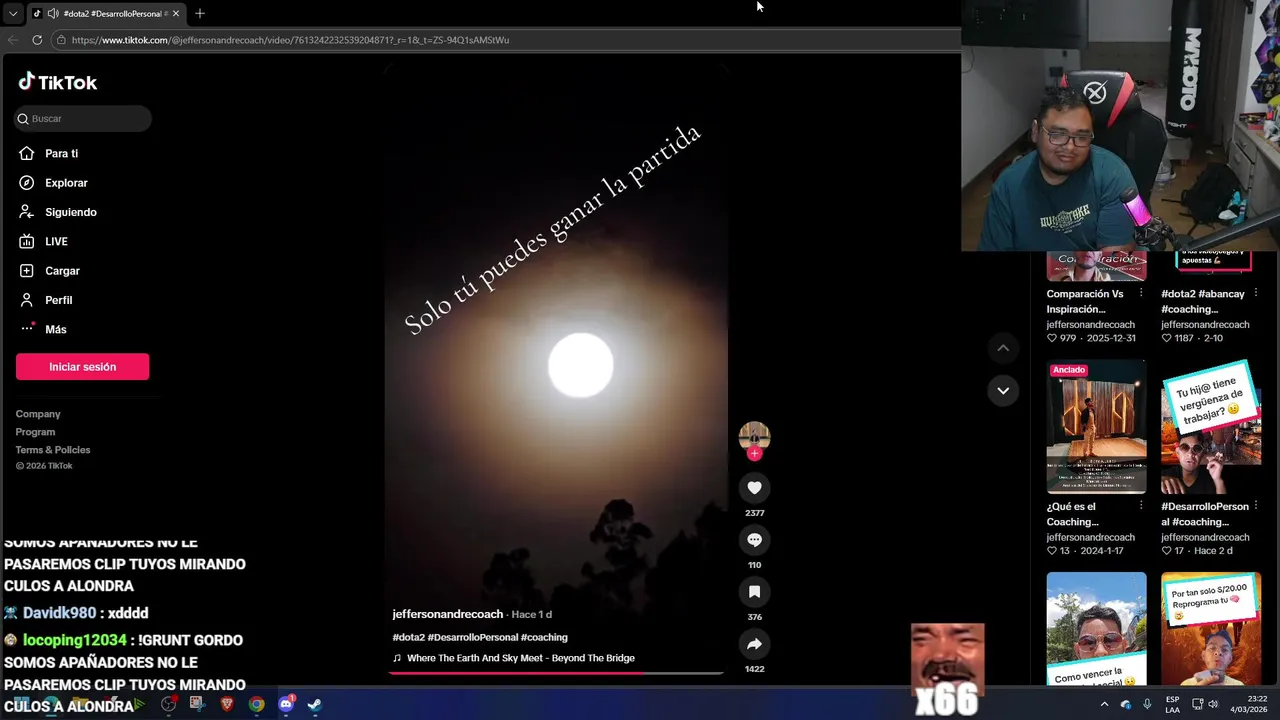Focus the Buscar search field
1280x720 pixels.
click(x=83, y=118)
